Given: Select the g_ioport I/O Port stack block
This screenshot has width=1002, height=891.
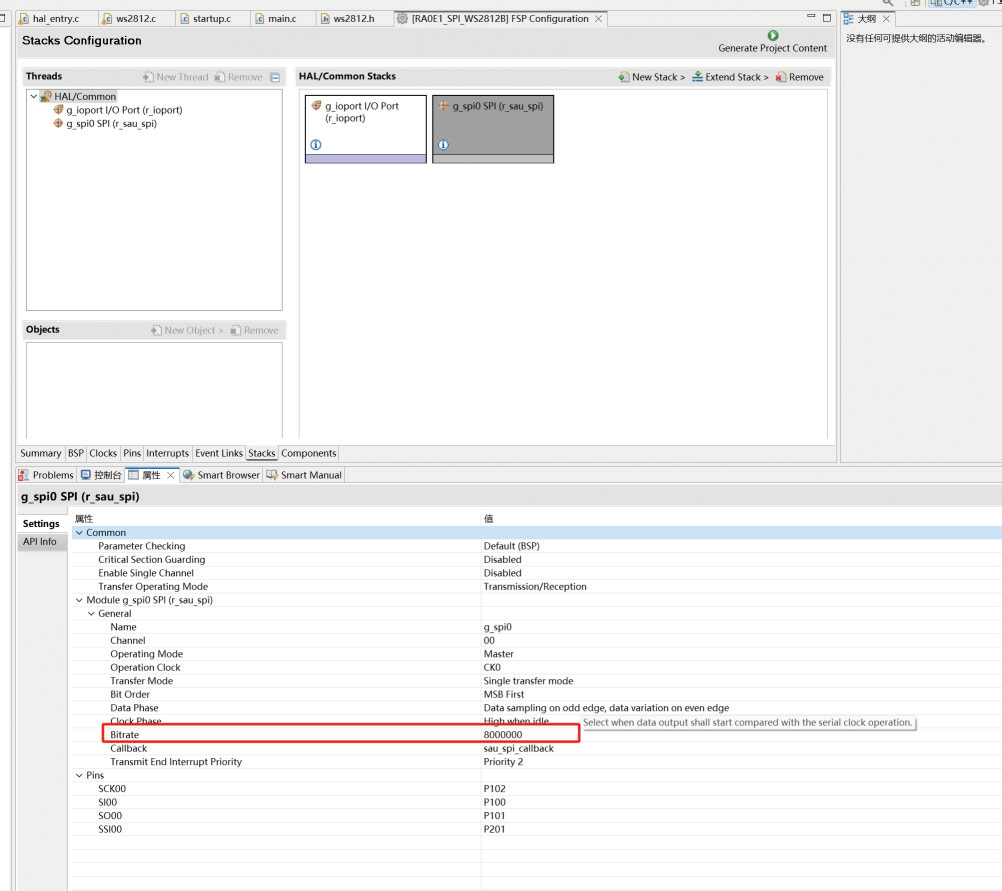Looking at the screenshot, I should click(366, 129).
